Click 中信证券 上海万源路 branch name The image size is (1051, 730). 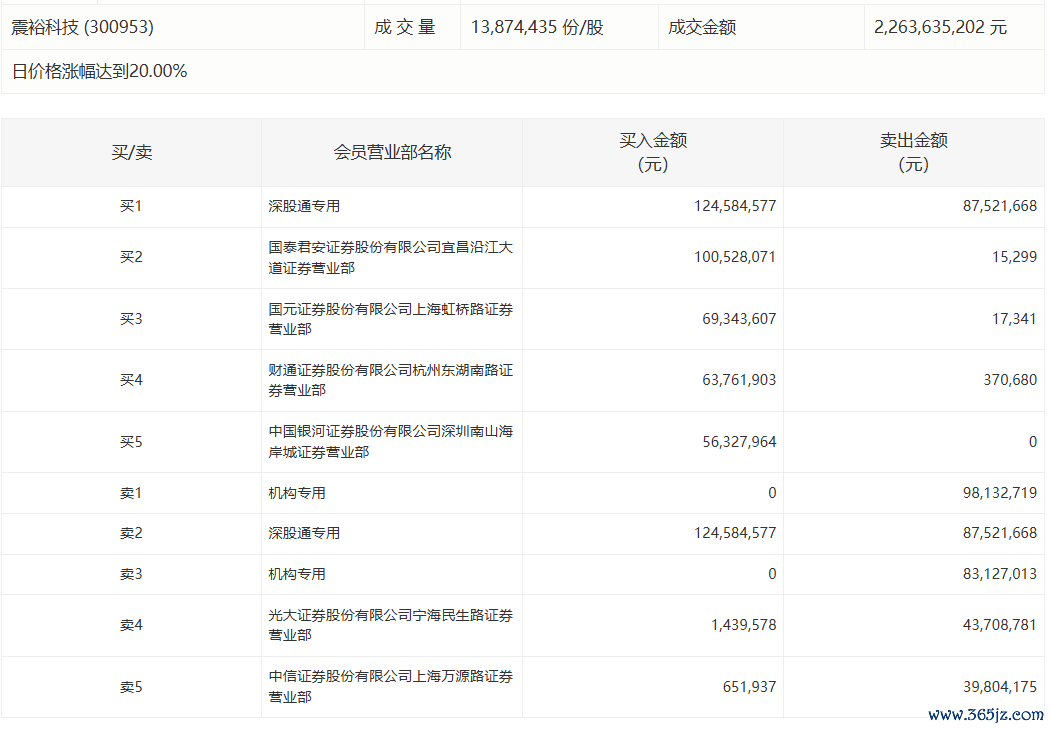click(x=391, y=687)
